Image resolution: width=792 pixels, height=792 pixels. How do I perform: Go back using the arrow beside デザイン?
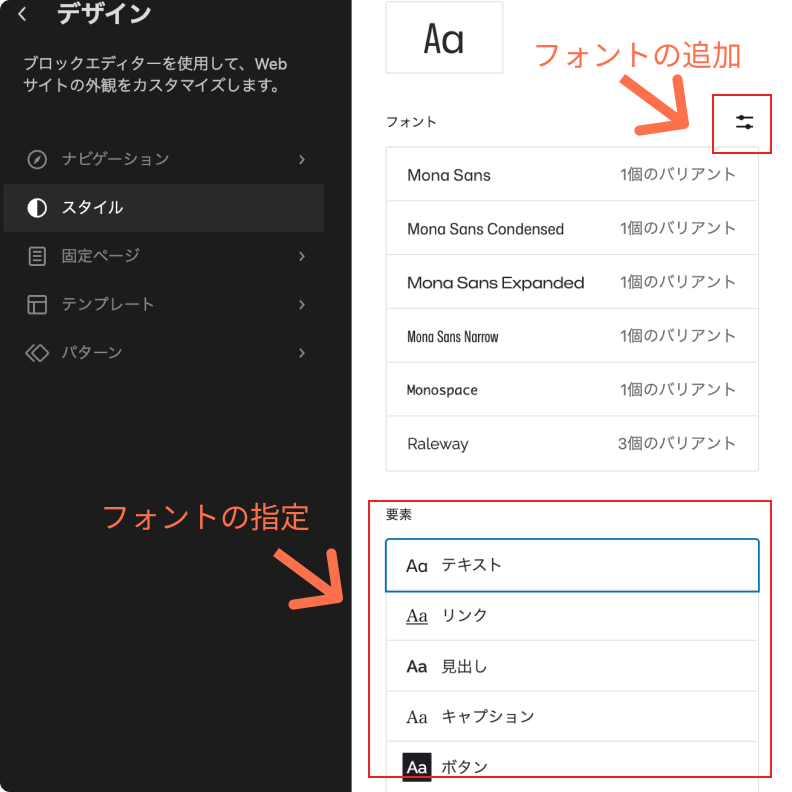22,14
